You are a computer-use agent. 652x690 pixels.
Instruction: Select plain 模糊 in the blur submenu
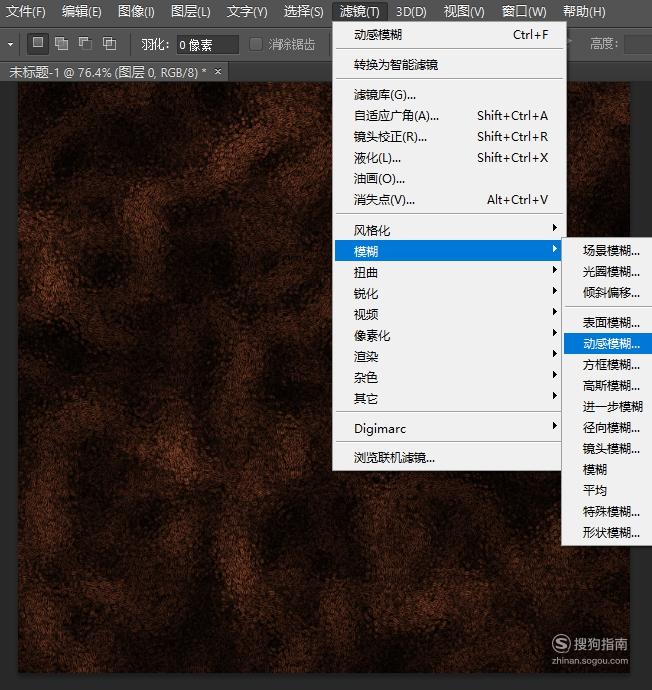[608, 470]
